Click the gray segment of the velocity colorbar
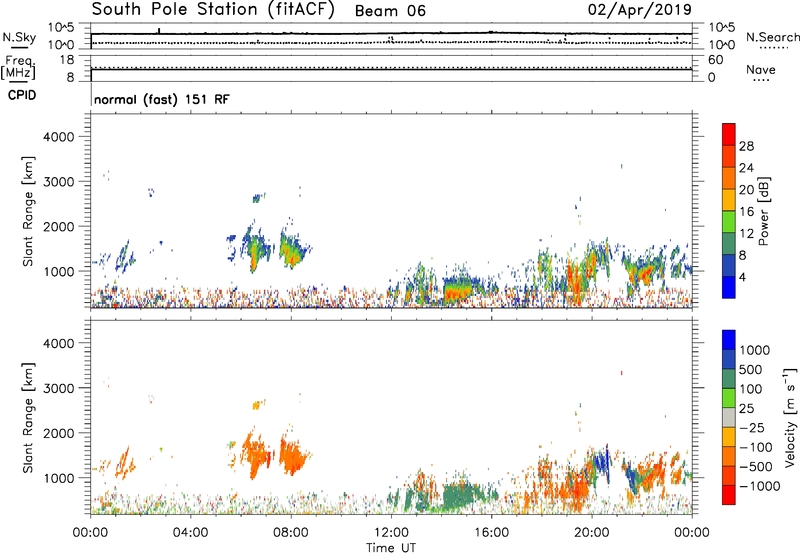This screenshot has height=554, width=800. [729, 418]
